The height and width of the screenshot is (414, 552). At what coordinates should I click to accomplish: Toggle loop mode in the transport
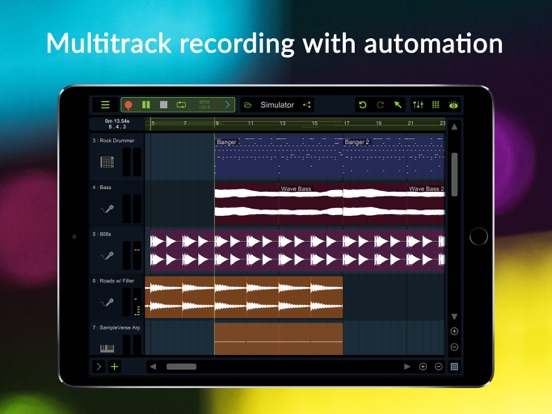[181, 105]
